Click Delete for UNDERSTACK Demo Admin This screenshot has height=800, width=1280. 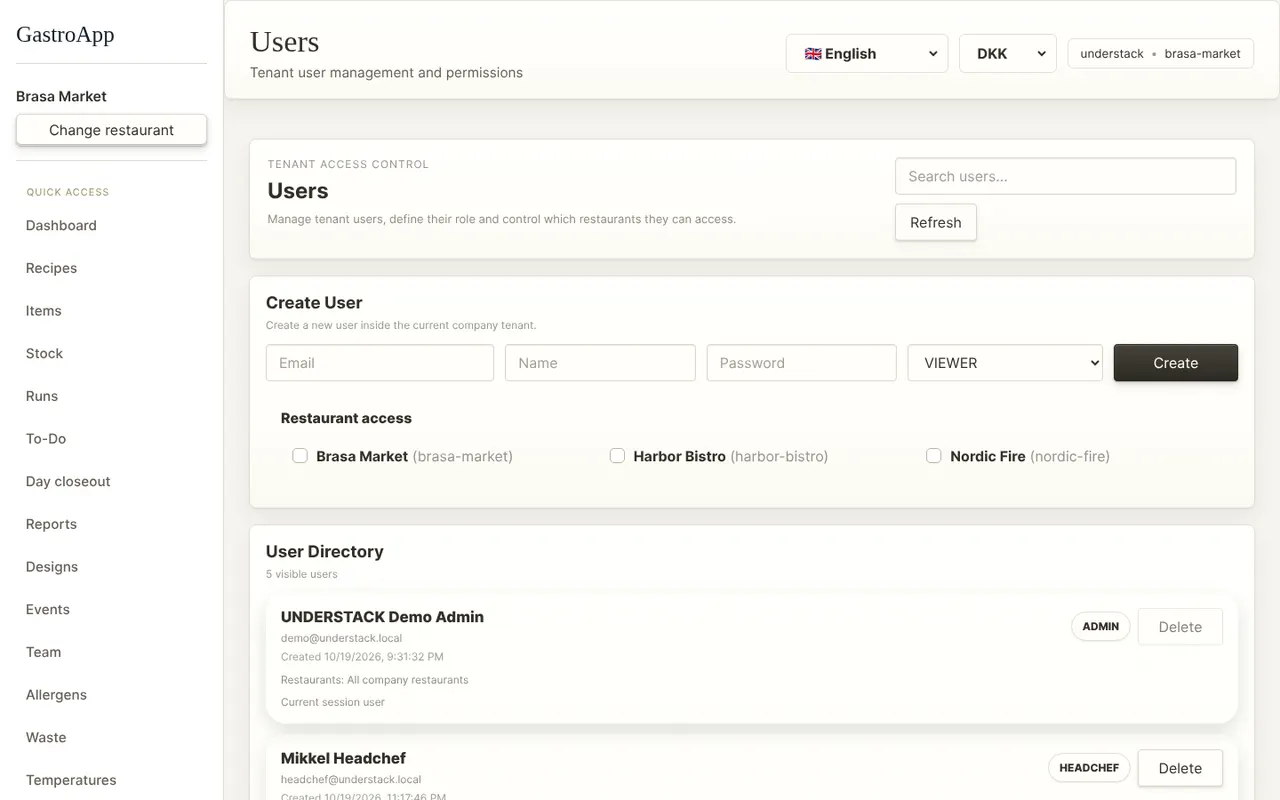(1180, 627)
